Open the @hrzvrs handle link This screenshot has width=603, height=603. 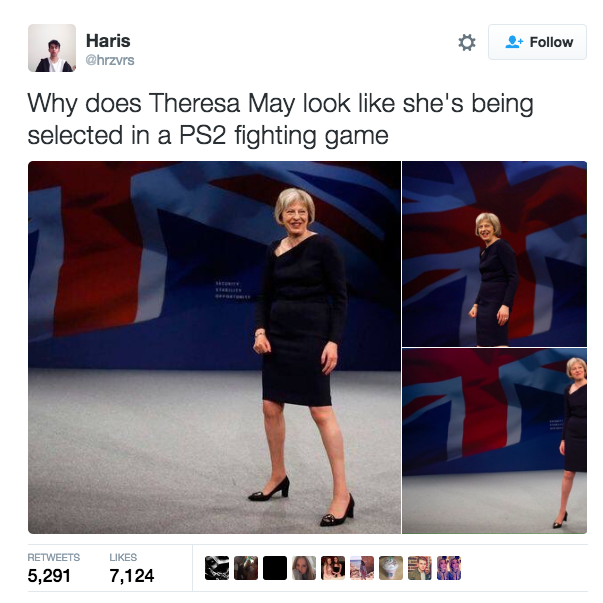point(110,60)
